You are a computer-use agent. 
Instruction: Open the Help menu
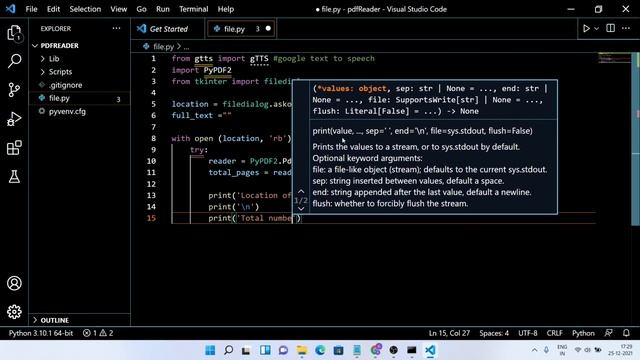[225, 9]
